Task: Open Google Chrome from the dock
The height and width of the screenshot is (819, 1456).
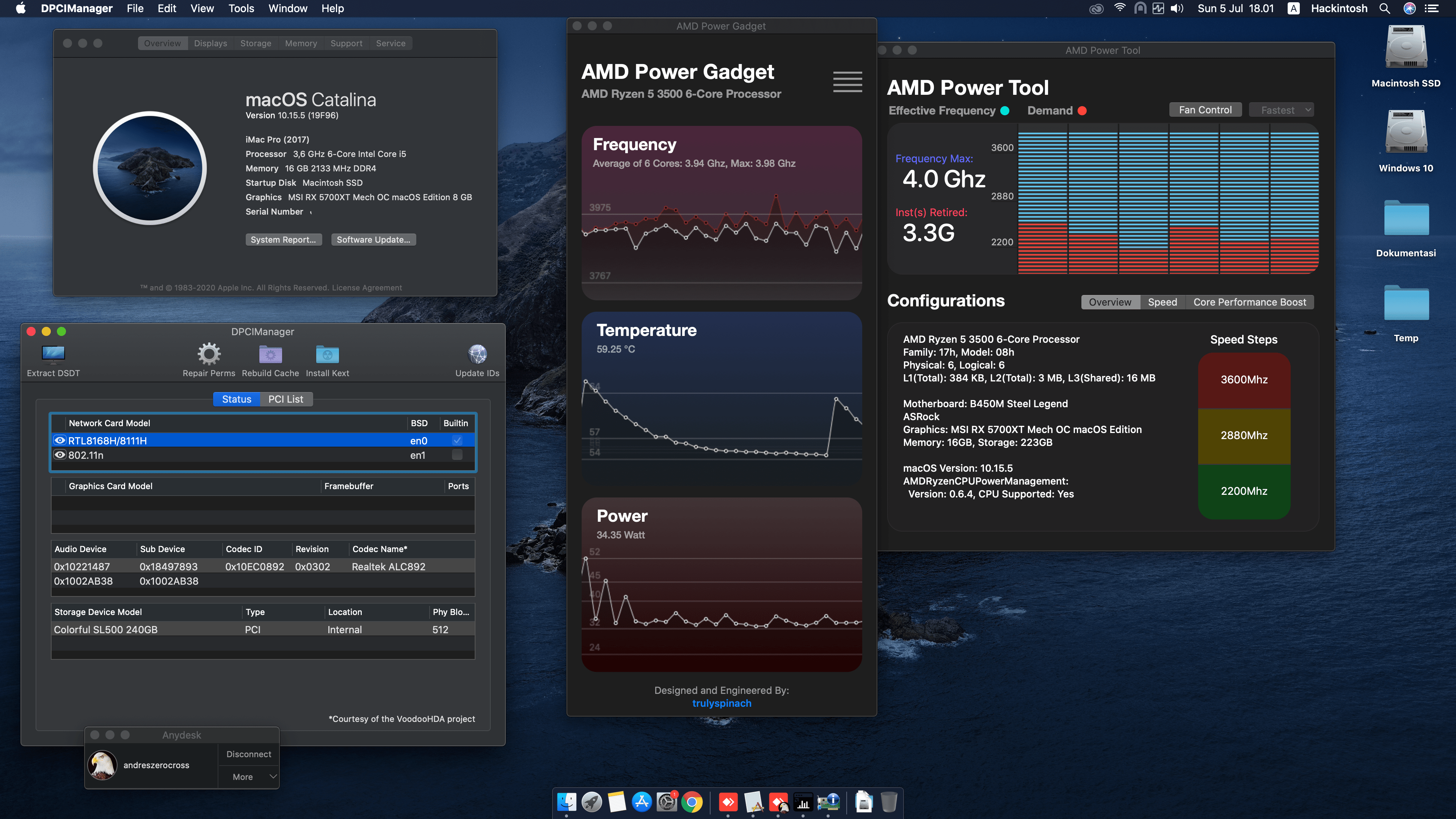Action: pos(692,802)
